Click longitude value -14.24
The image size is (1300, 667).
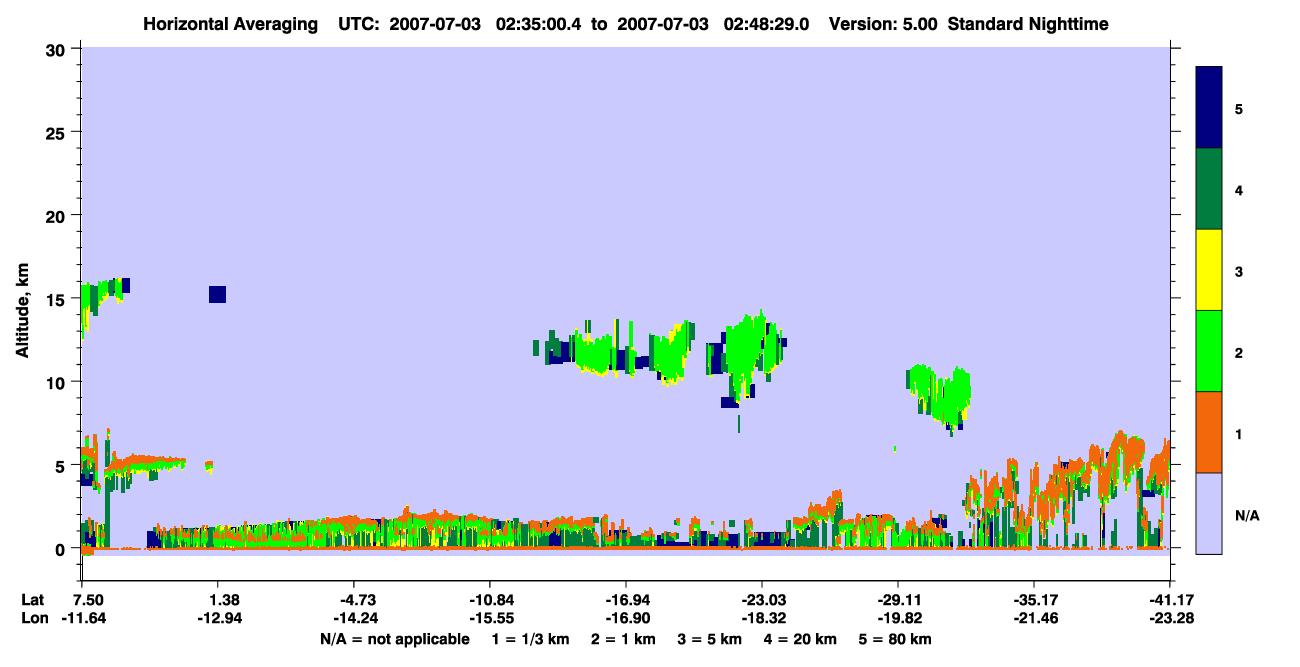(356, 618)
